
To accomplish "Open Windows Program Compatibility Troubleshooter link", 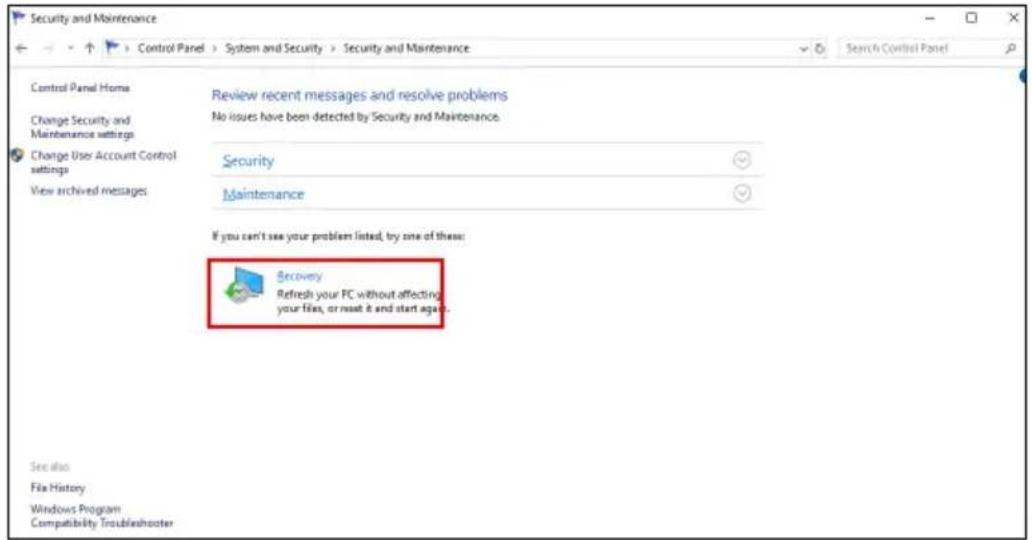I will [x=102, y=516].
